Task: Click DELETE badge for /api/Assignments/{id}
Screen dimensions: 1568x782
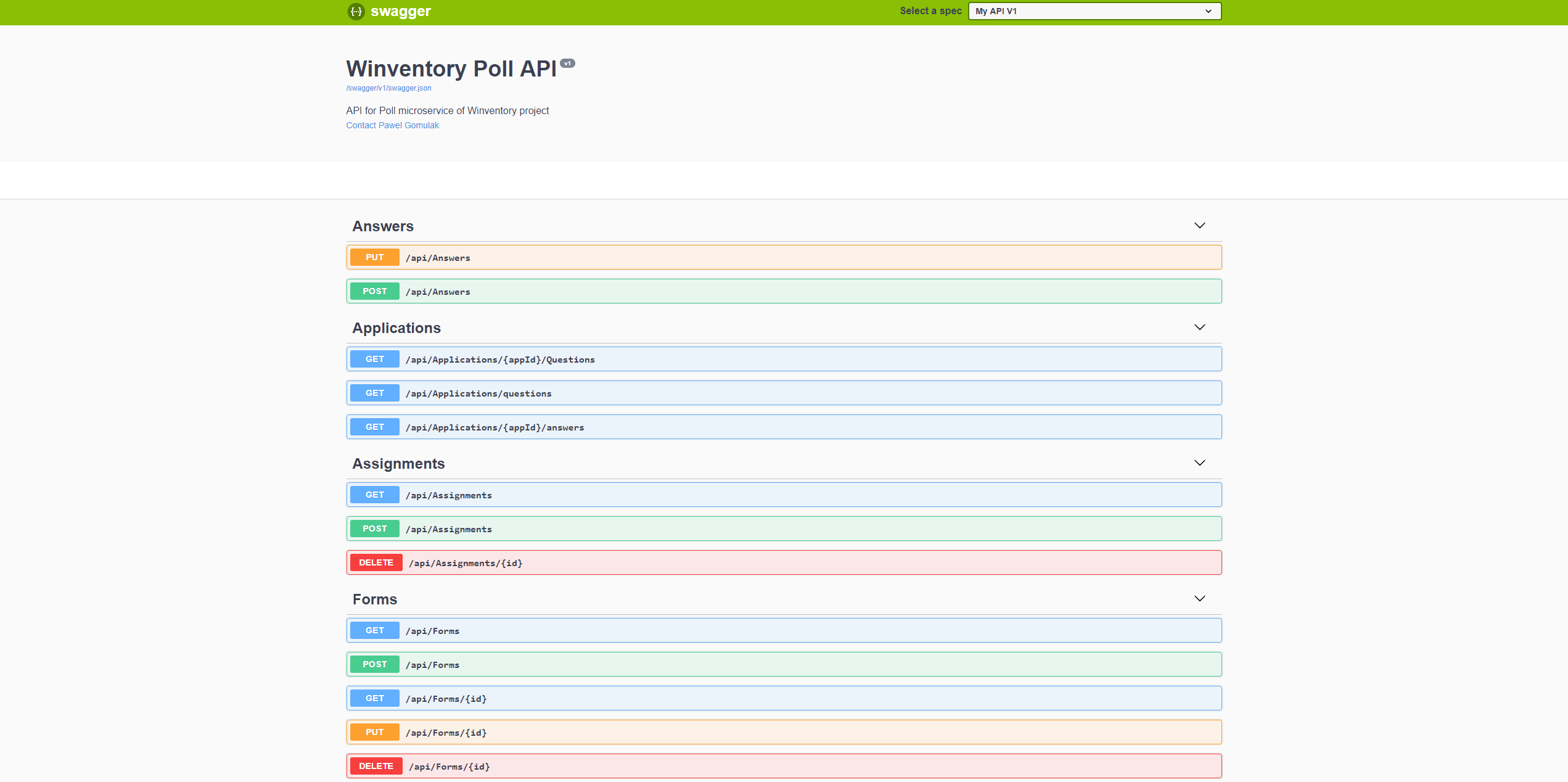Action: tap(376, 562)
